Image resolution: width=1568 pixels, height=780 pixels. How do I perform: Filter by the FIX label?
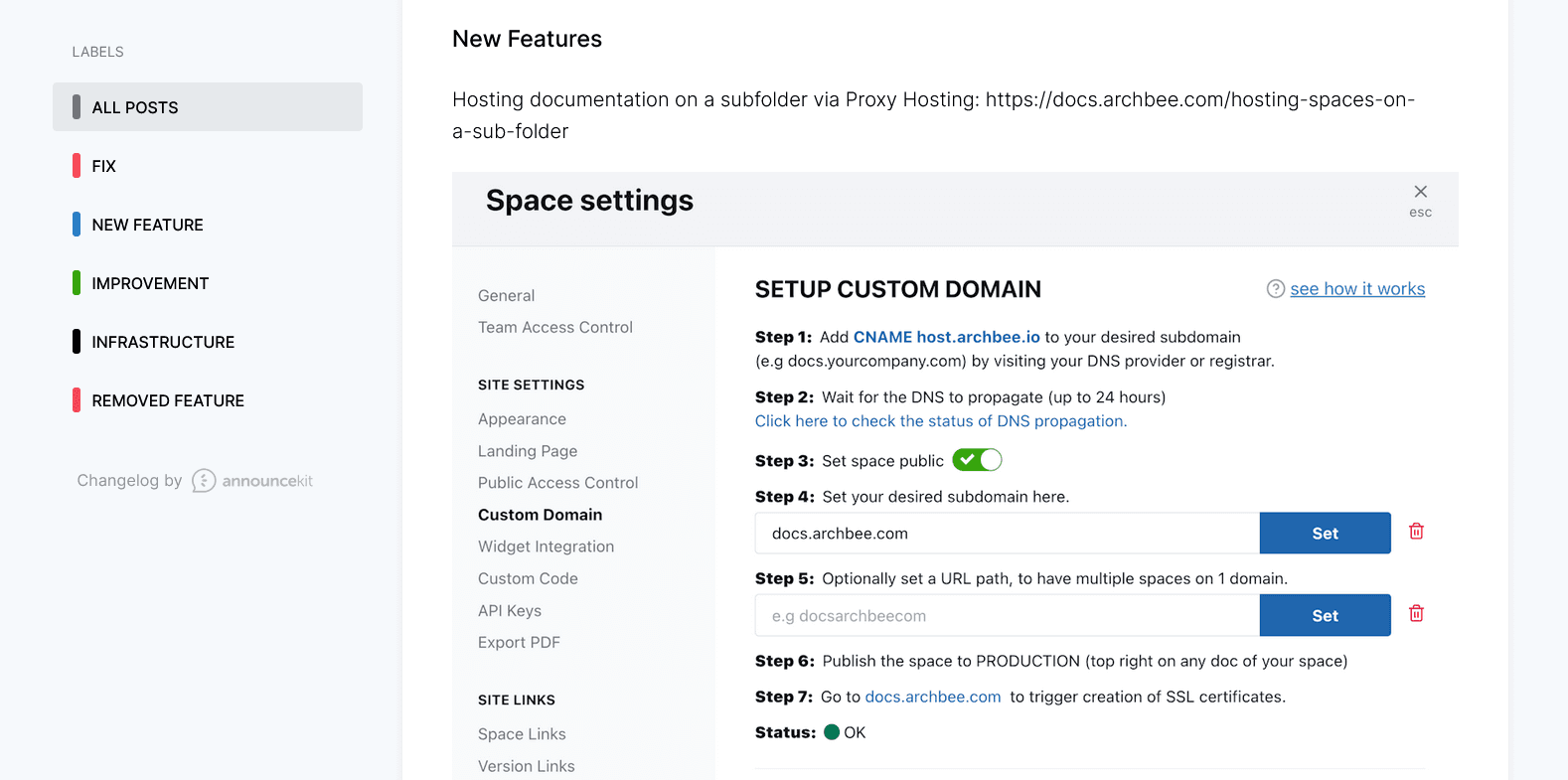pos(103,166)
